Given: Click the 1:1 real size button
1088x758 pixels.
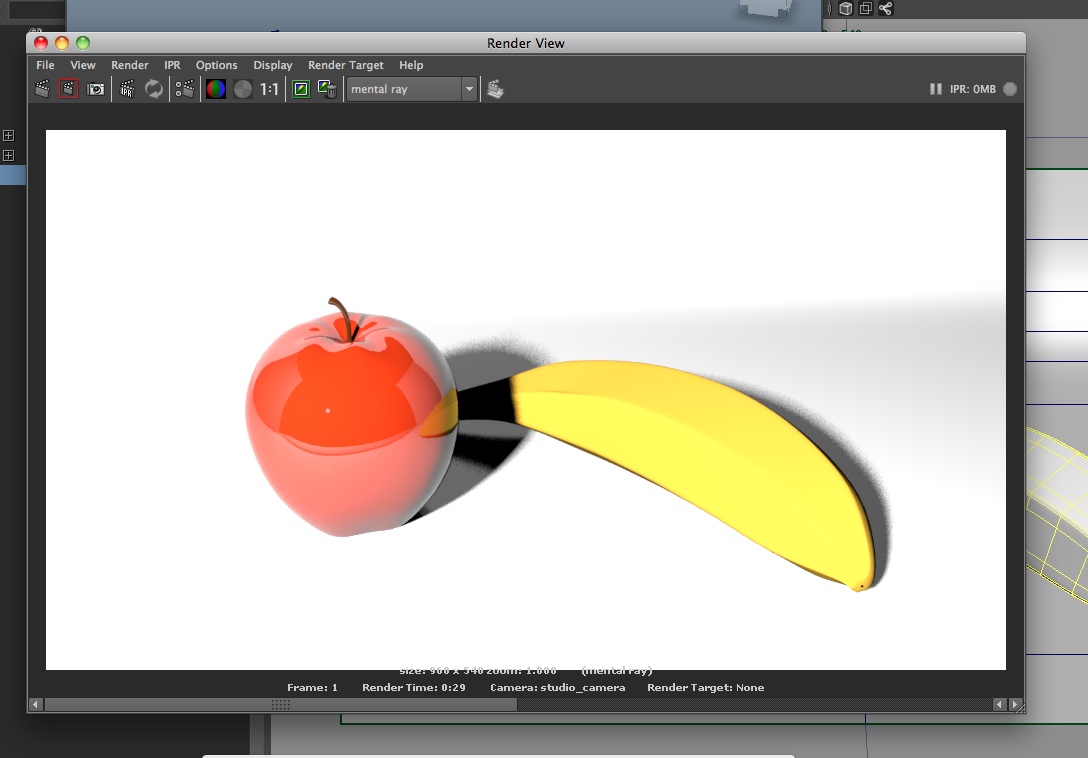Looking at the screenshot, I should click(270, 89).
